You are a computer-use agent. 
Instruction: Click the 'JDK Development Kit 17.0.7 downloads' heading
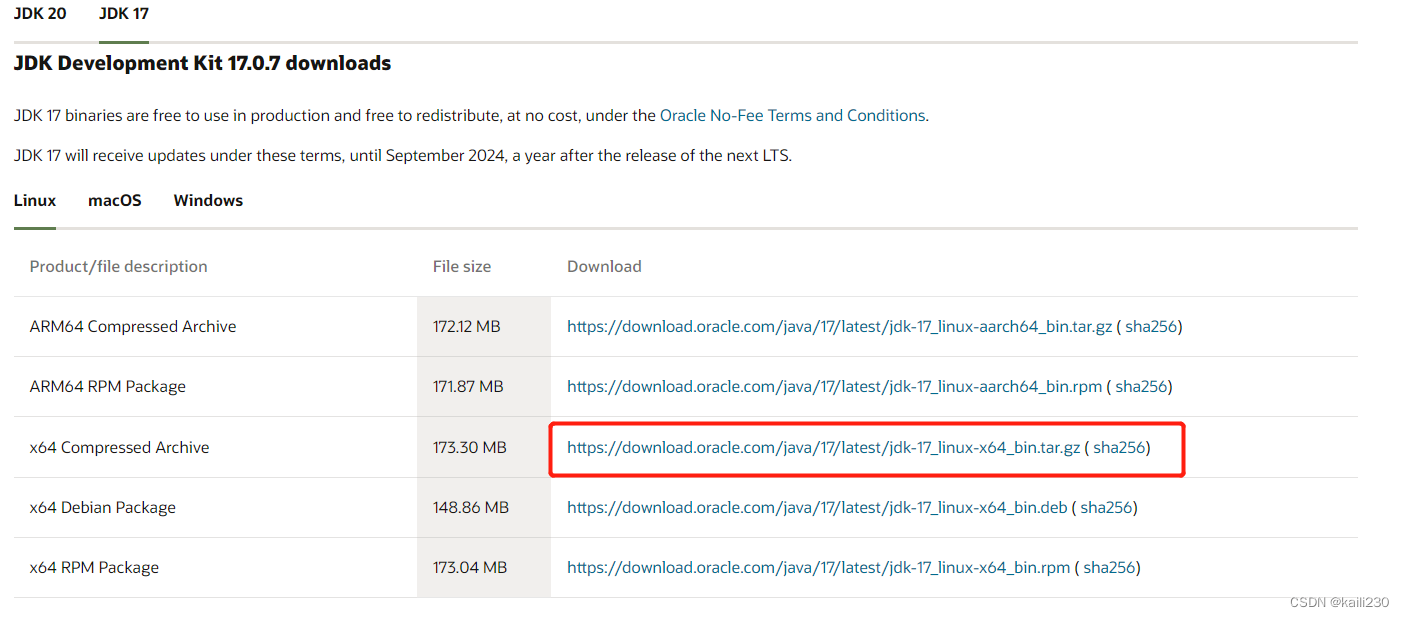point(202,63)
